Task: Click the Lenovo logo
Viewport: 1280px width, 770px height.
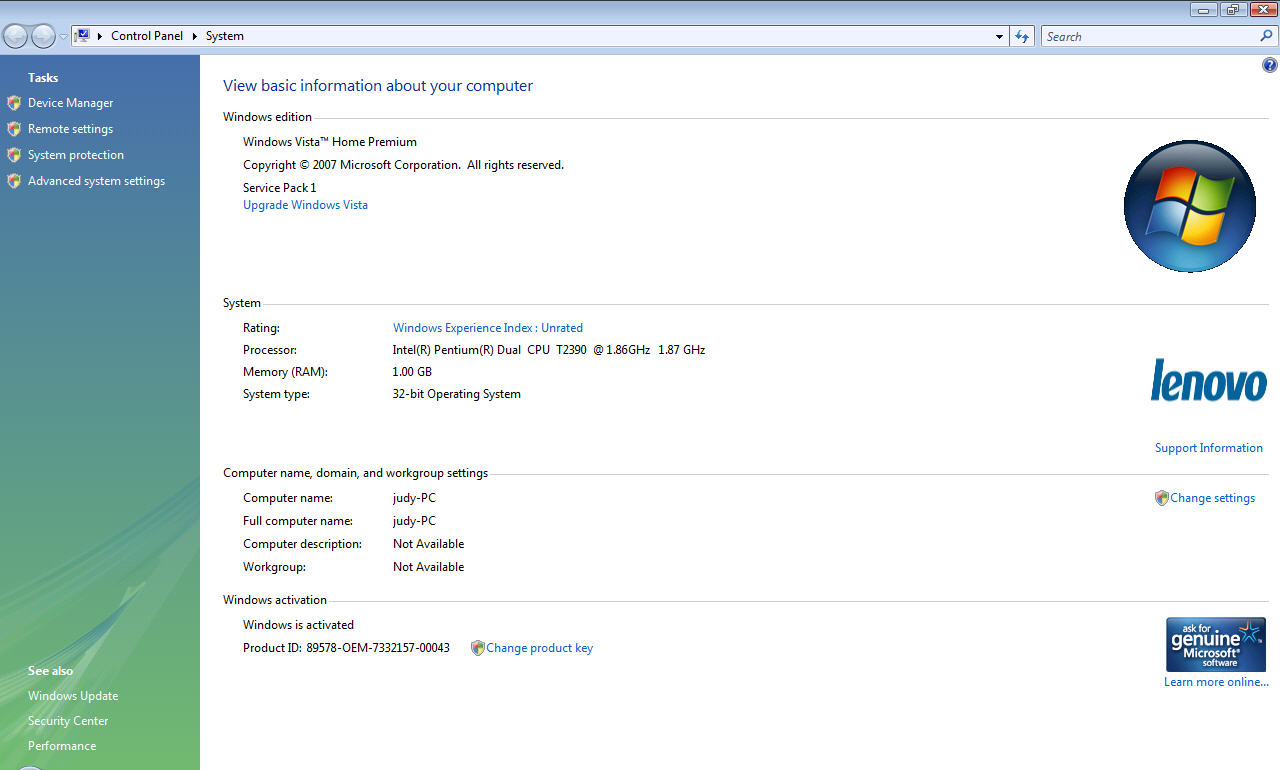Action: [1208, 380]
